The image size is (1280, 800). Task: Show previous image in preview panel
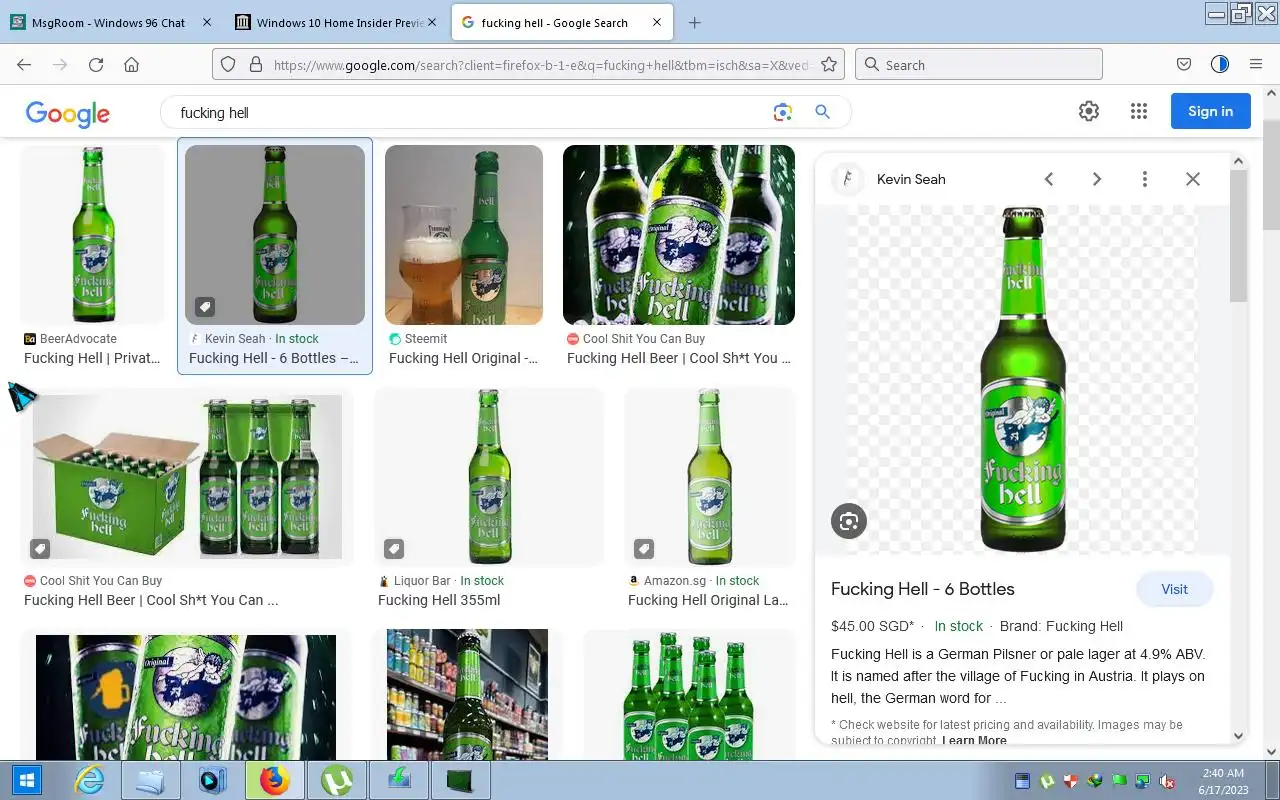1049,179
